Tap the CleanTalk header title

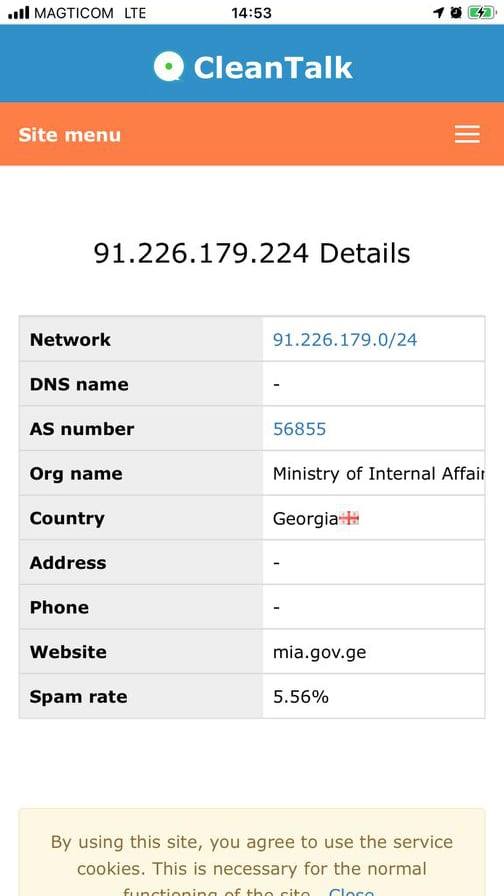(273, 67)
